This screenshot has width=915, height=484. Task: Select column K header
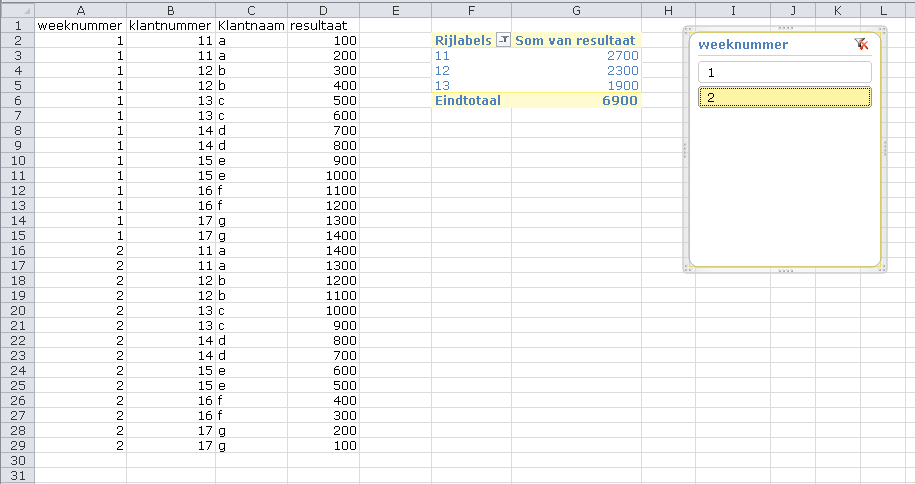838,10
